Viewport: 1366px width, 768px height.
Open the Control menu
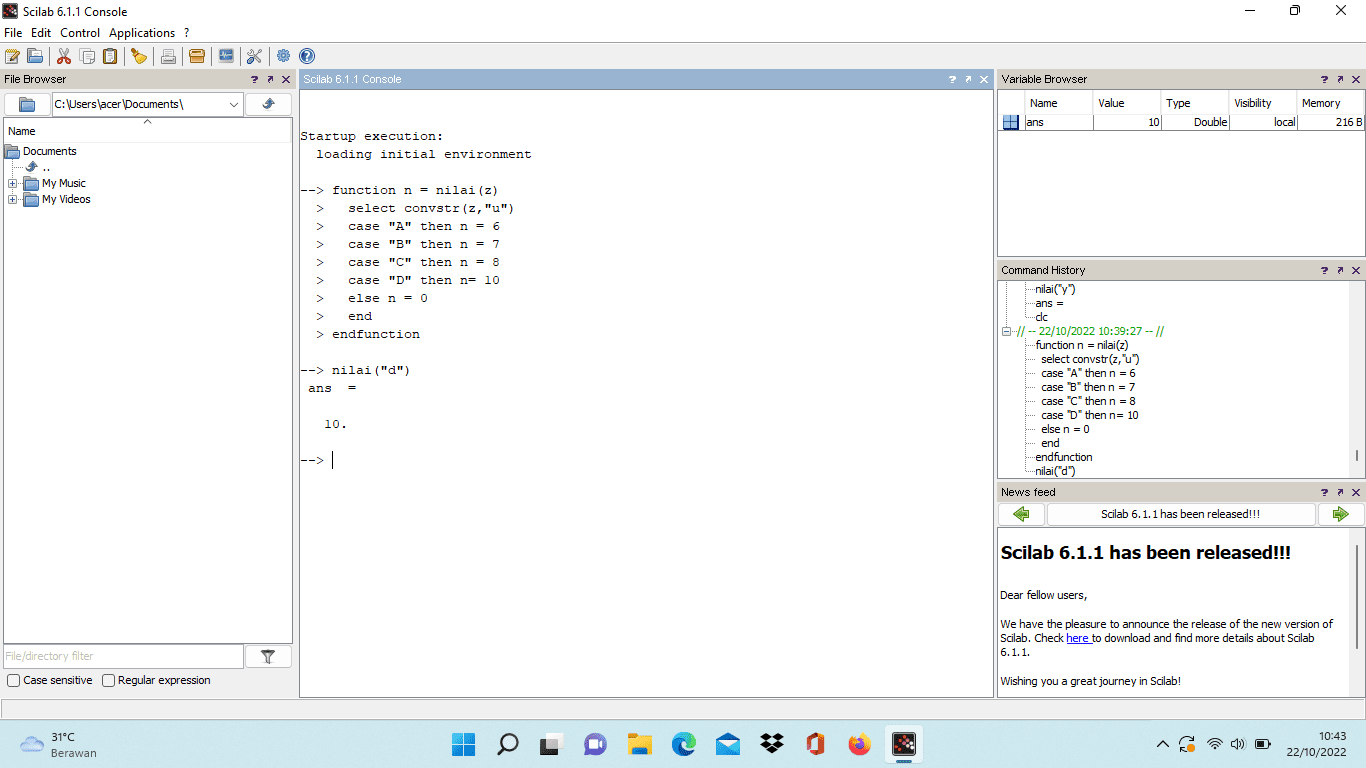[80, 33]
